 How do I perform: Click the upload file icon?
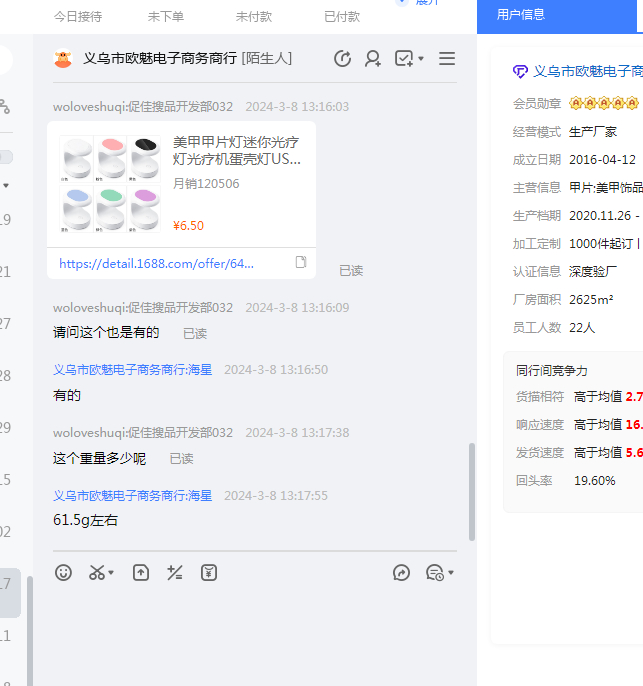(141, 573)
